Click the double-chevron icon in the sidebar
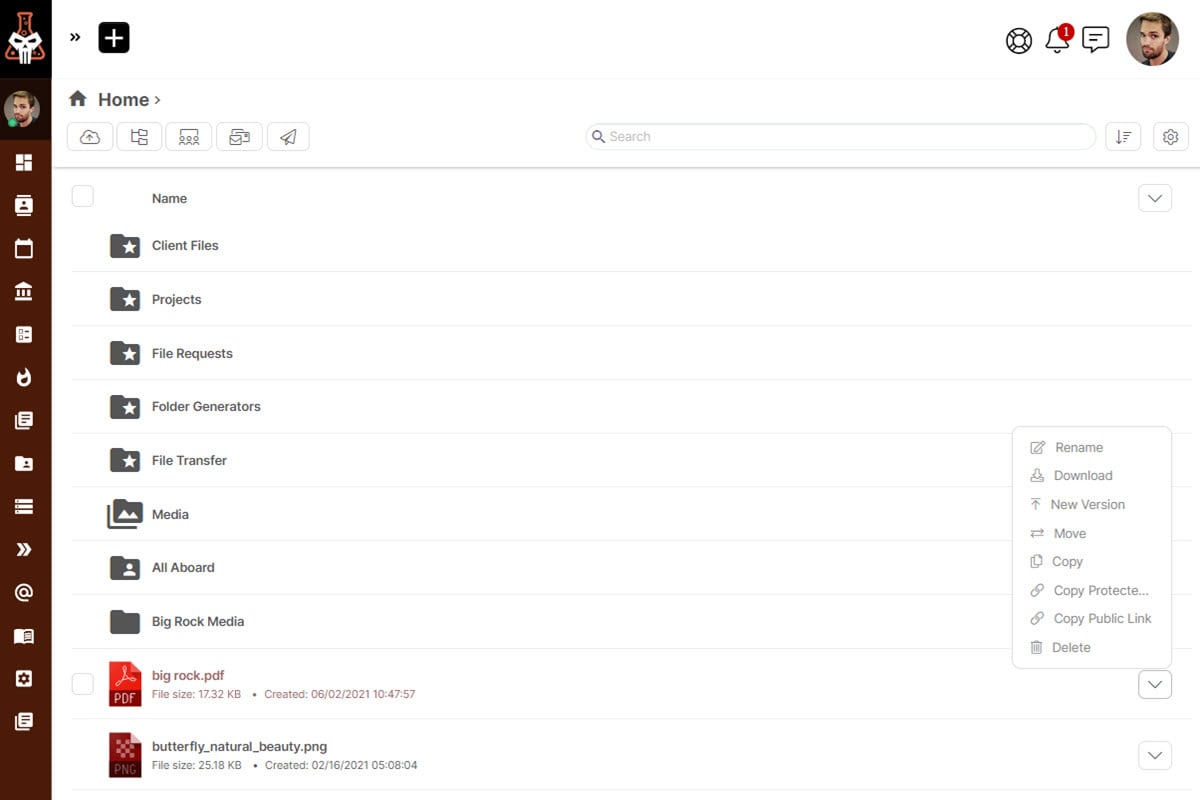1200x800 pixels. (x=24, y=549)
